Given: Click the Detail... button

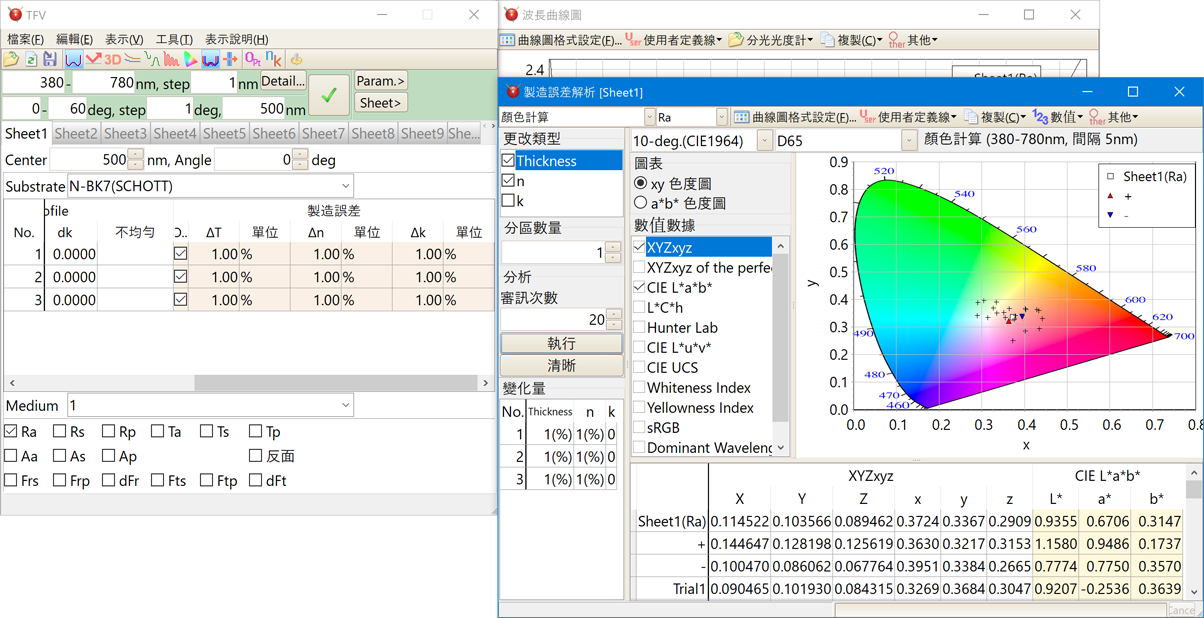Looking at the screenshot, I should (283, 81).
